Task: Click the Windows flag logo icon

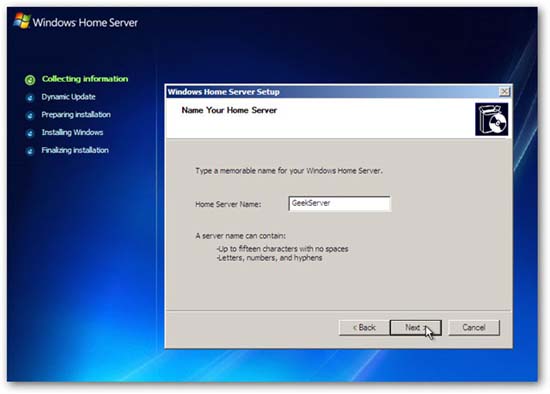Action: click(22, 21)
